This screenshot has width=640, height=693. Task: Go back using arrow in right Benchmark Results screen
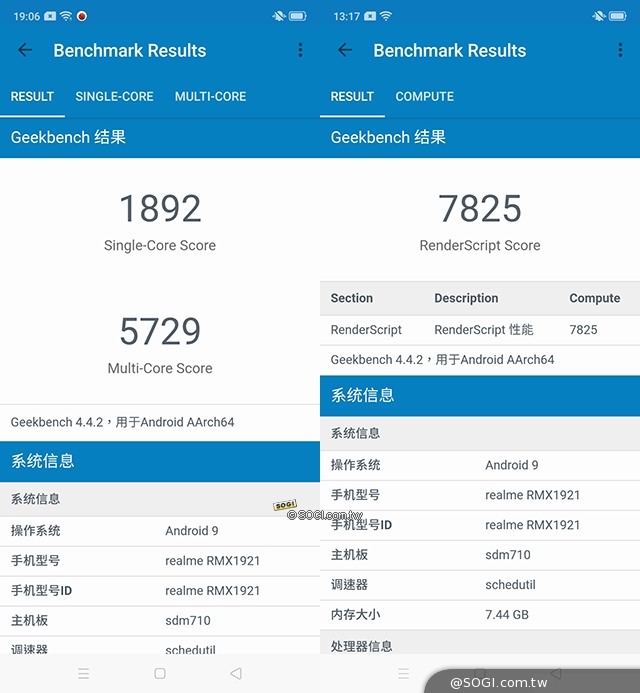click(x=345, y=50)
